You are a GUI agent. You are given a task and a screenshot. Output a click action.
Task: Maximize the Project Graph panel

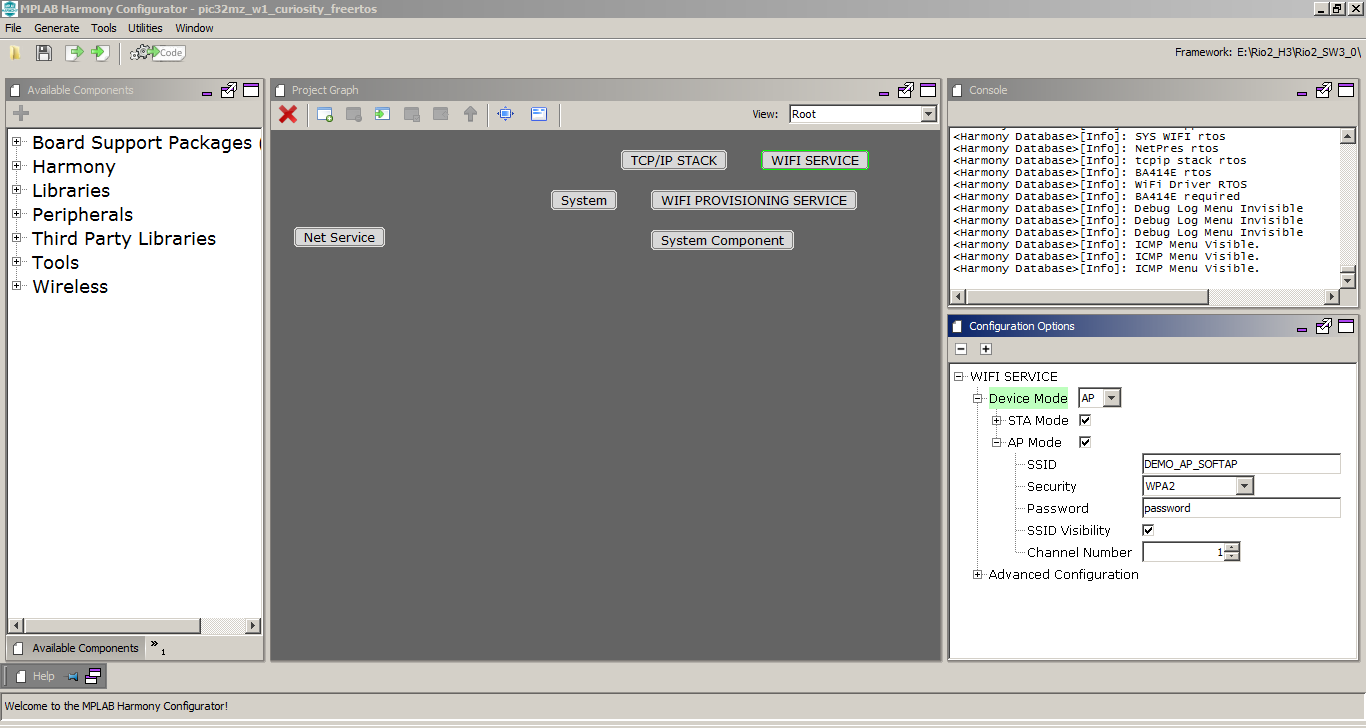click(x=928, y=90)
